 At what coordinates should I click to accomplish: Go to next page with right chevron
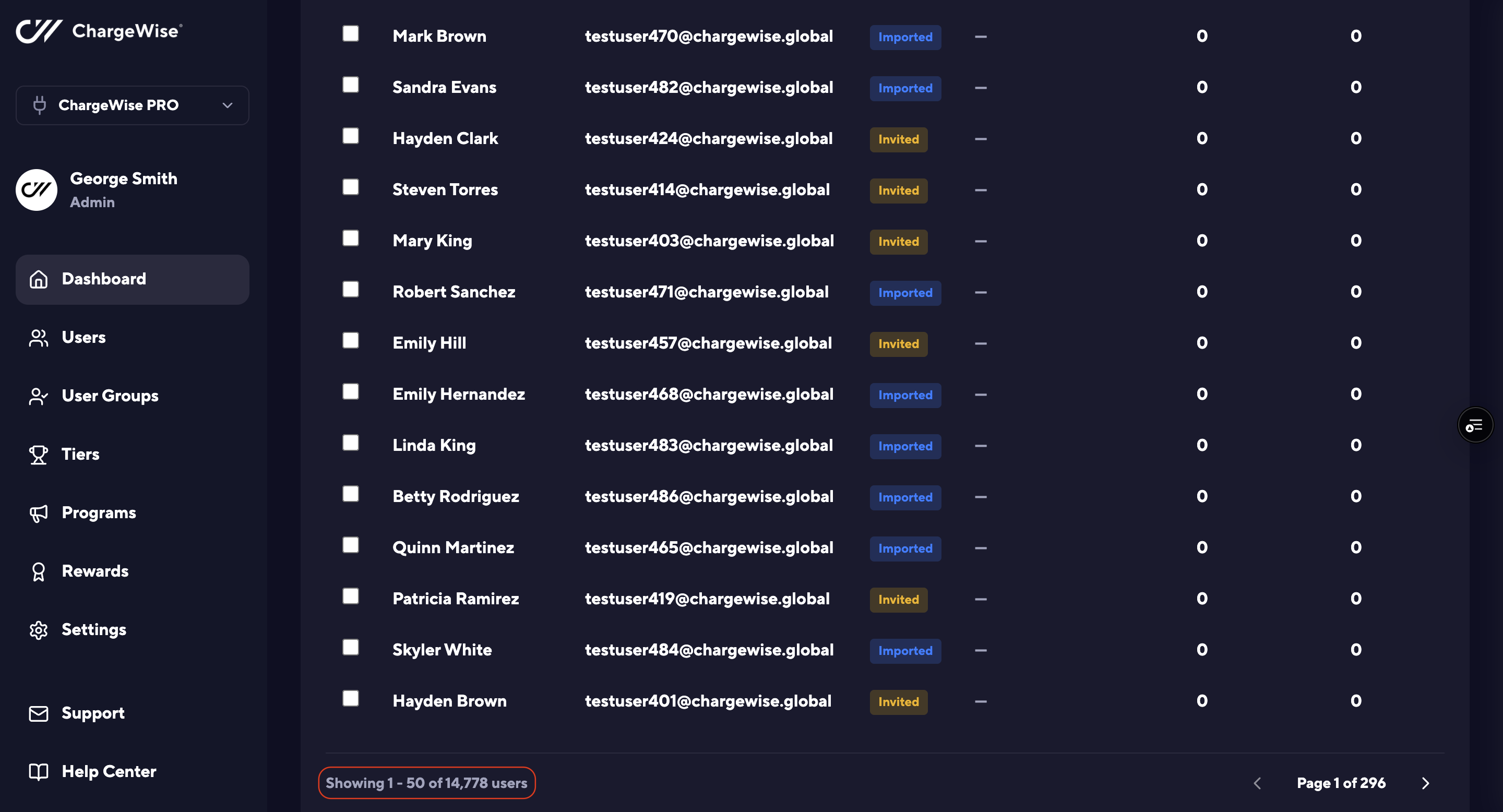point(1425,783)
